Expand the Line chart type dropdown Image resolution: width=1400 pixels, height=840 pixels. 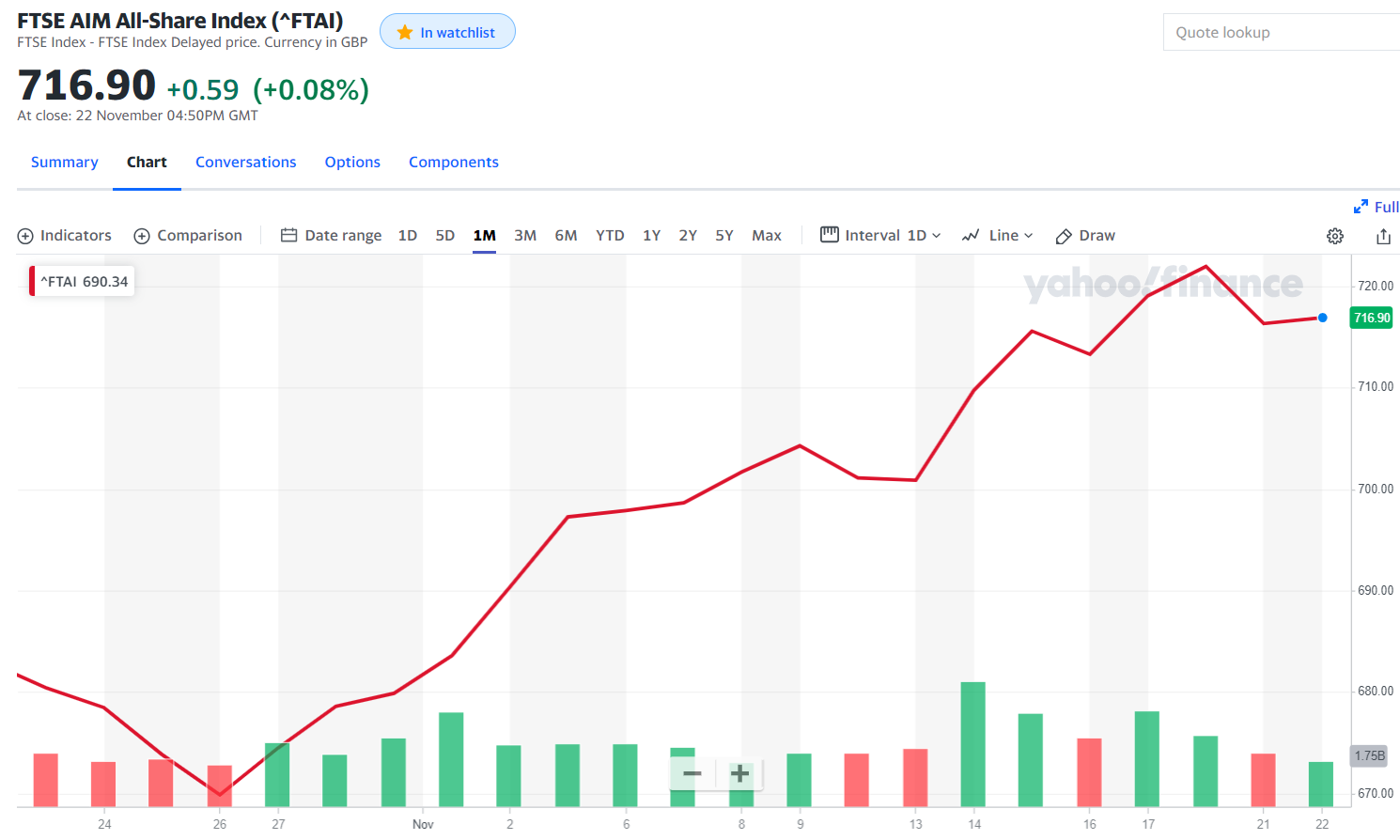pos(998,236)
